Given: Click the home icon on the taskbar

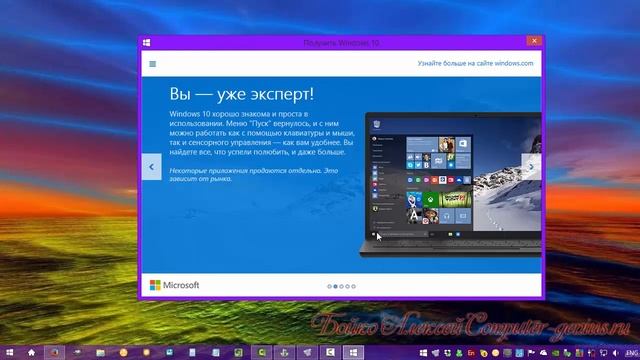Looking at the screenshot, I should click(x=31, y=353).
